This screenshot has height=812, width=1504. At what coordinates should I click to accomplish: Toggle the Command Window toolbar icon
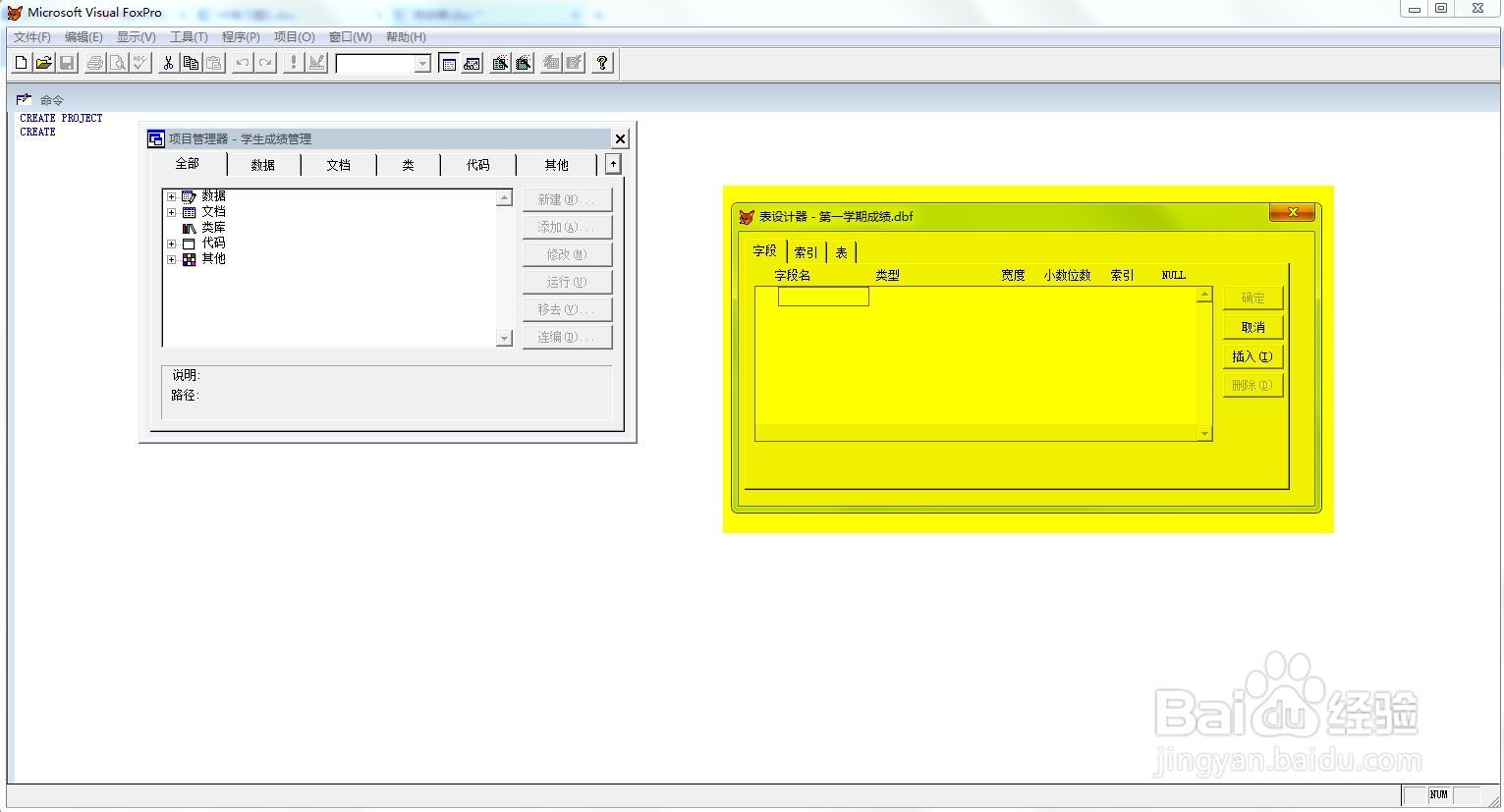[449, 63]
